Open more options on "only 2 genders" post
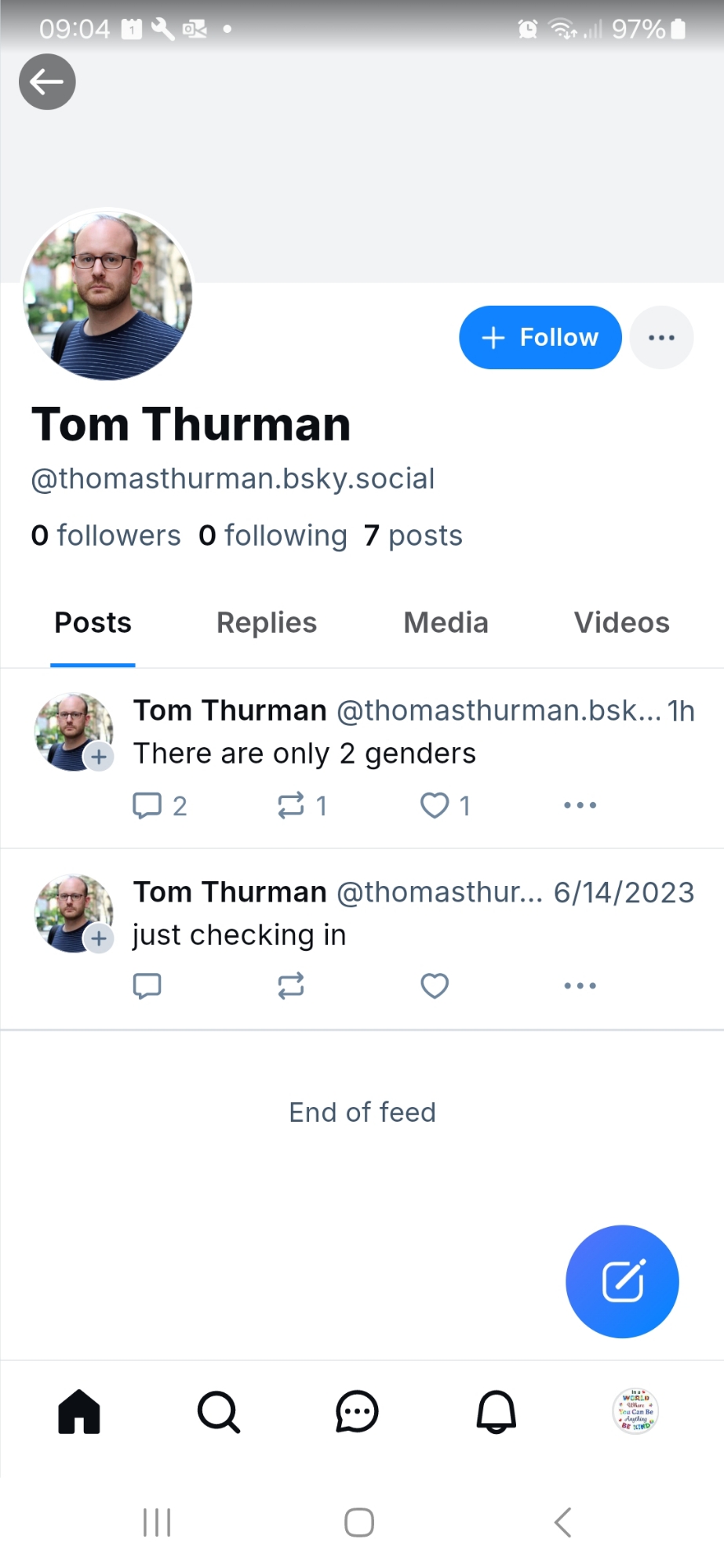 click(x=580, y=805)
